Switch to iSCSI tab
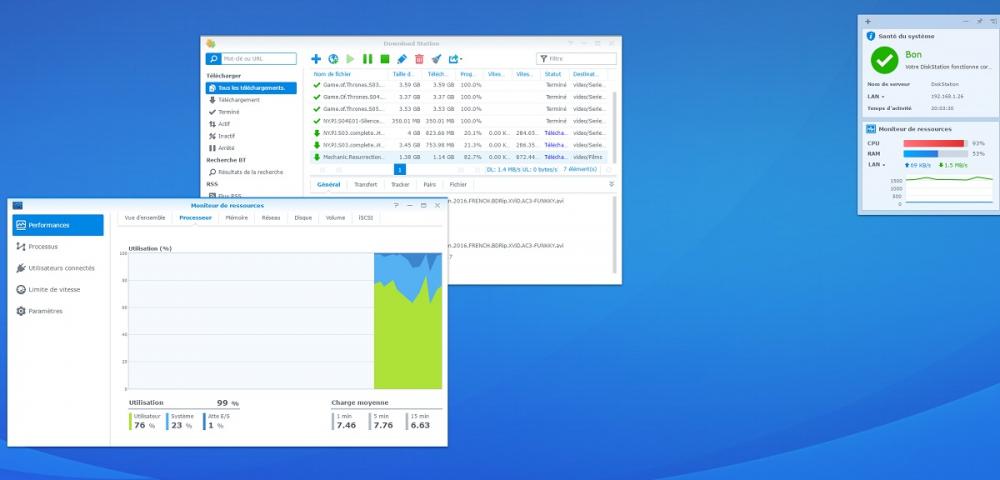1000x480 pixels. pyautogui.click(x=365, y=218)
